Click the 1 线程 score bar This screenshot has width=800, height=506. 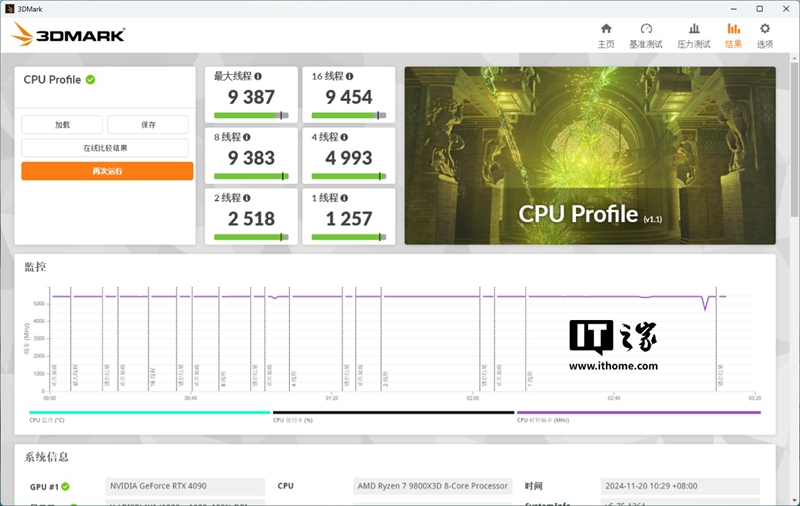349,237
